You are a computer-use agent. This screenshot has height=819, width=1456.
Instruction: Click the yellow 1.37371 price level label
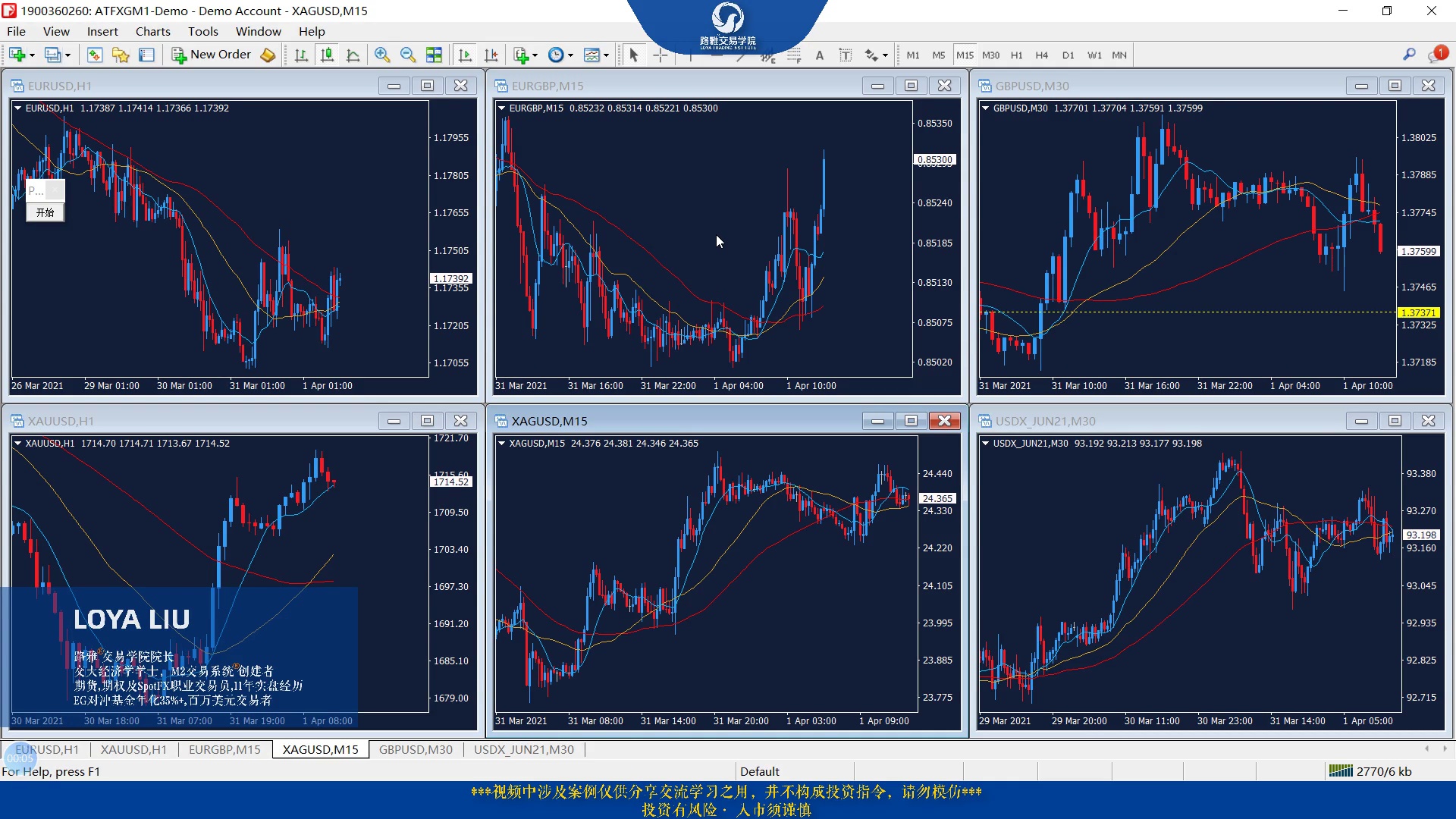pos(1418,312)
